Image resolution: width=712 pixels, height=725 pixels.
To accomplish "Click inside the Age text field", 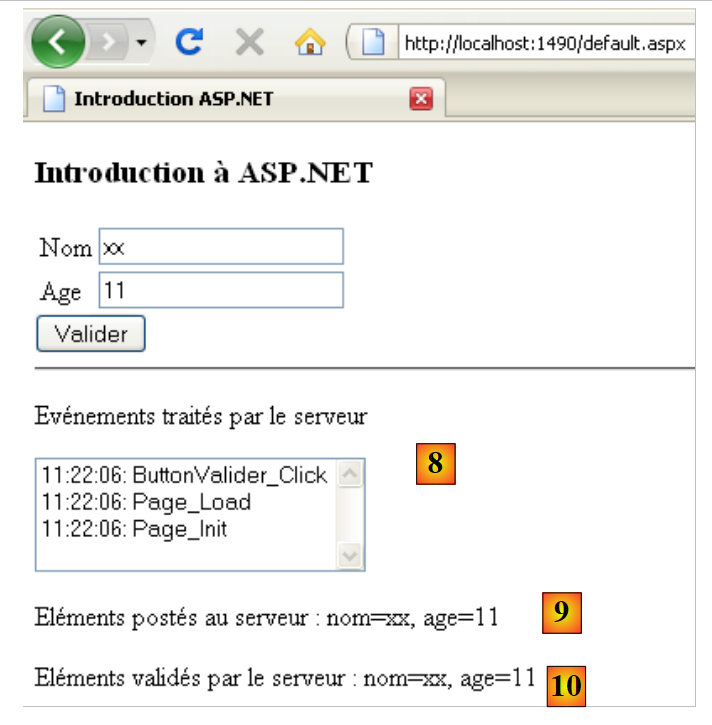I will coord(221,290).
